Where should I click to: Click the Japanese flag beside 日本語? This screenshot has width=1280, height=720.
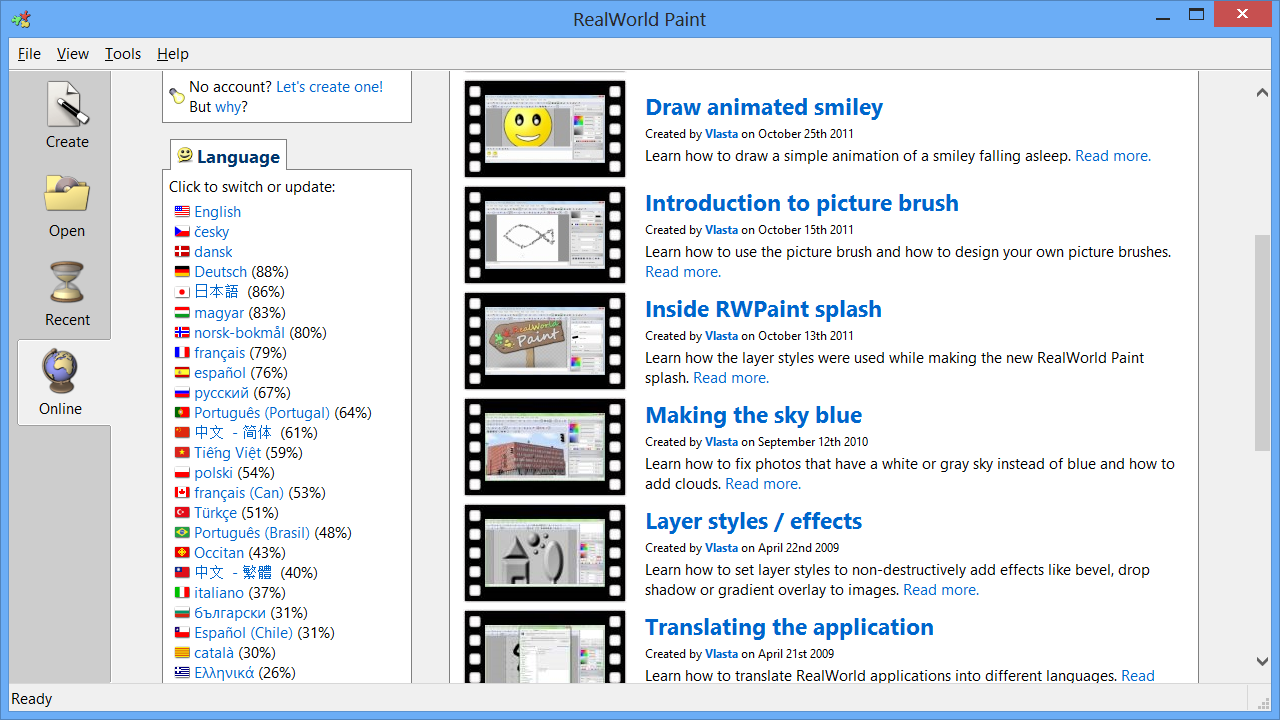tap(182, 292)
